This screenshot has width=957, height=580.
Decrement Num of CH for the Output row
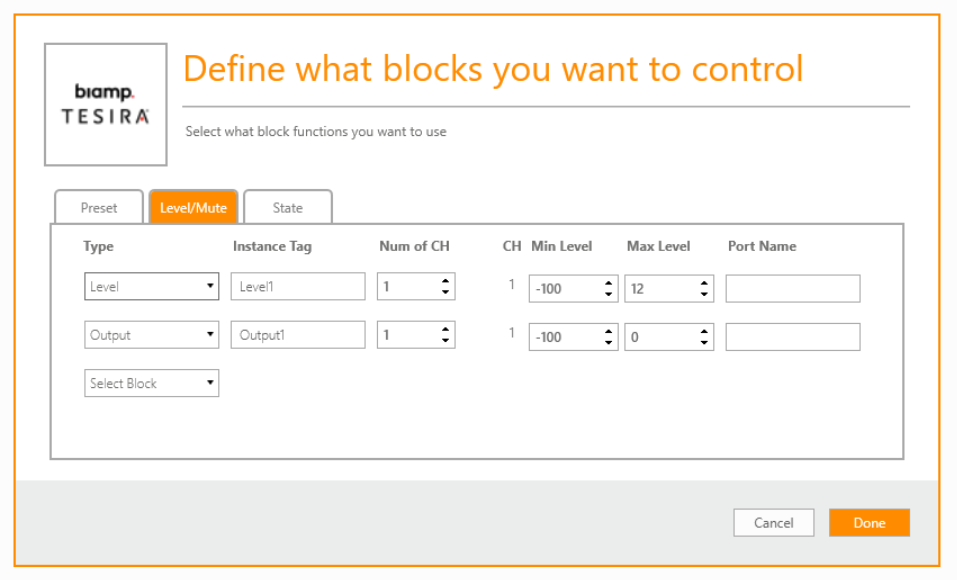click(x=447, y=339)
